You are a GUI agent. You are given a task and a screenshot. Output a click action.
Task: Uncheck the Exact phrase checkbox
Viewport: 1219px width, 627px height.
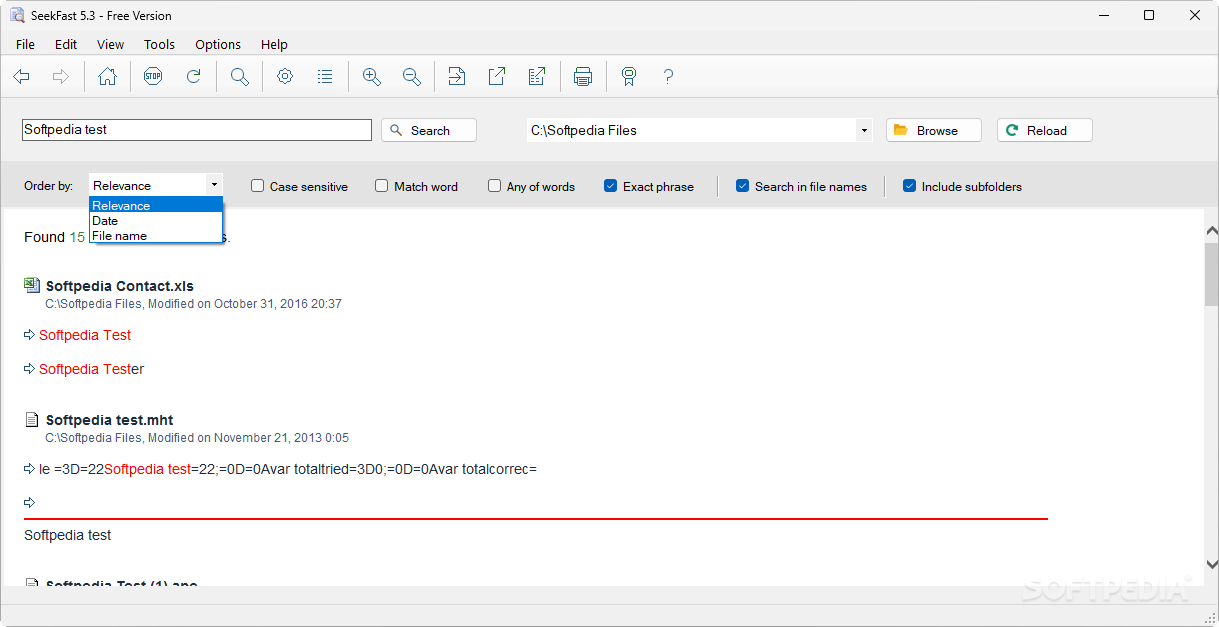click(x=610, y=186)
